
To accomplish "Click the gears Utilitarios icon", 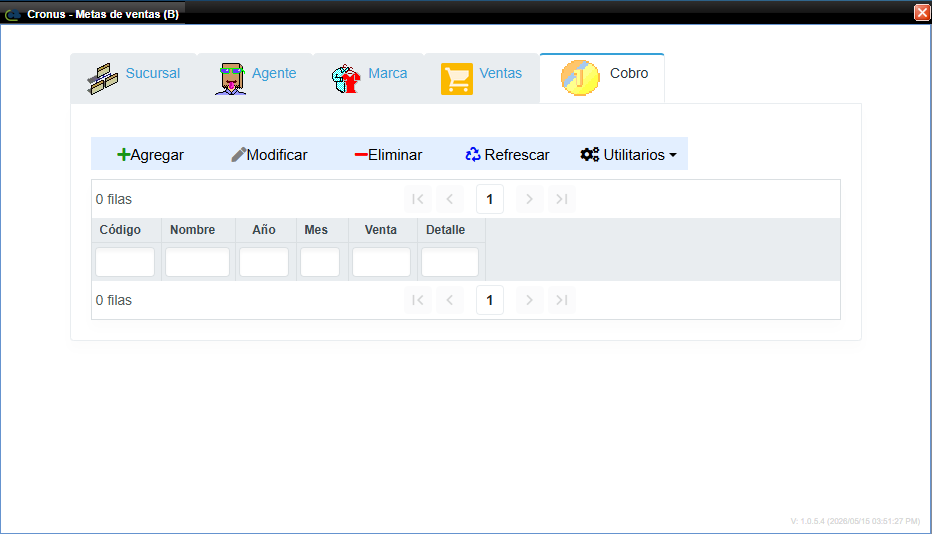I will point(590,155).
